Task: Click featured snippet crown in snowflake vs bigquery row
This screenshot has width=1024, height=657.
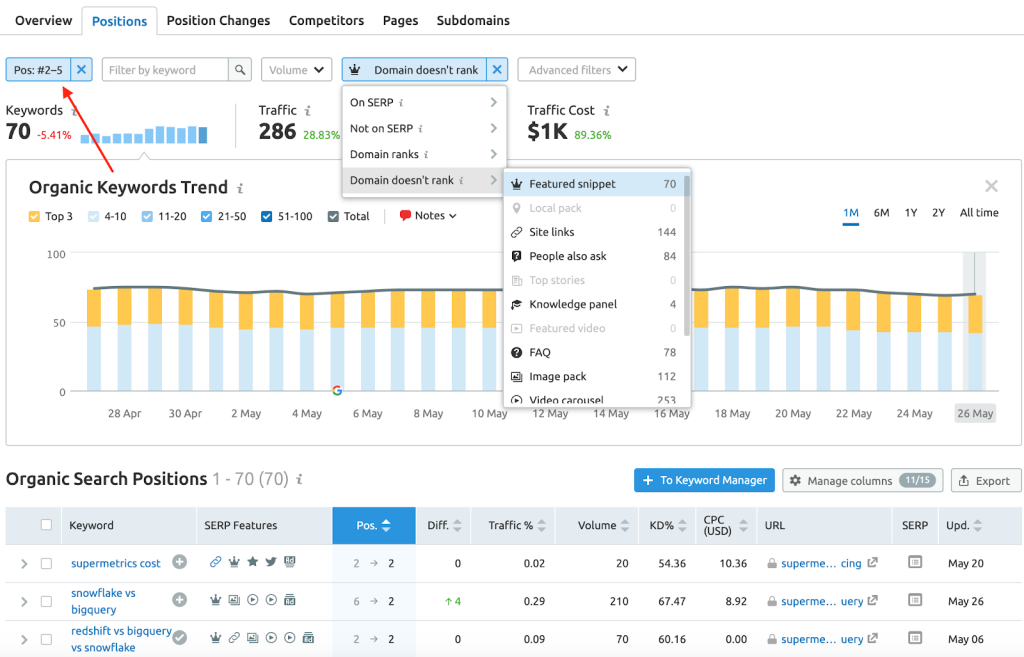Action: [215, 600]
